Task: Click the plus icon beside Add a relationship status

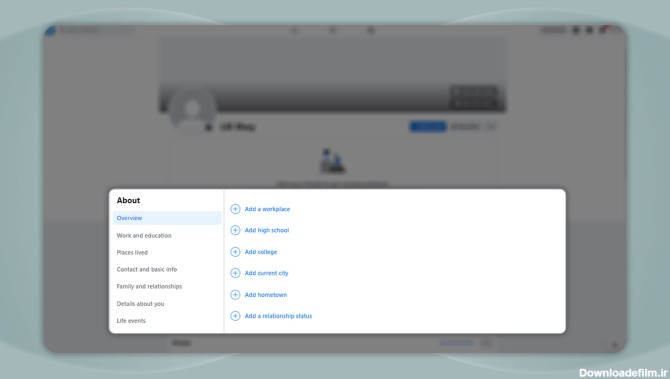Action: coord(235,316)
